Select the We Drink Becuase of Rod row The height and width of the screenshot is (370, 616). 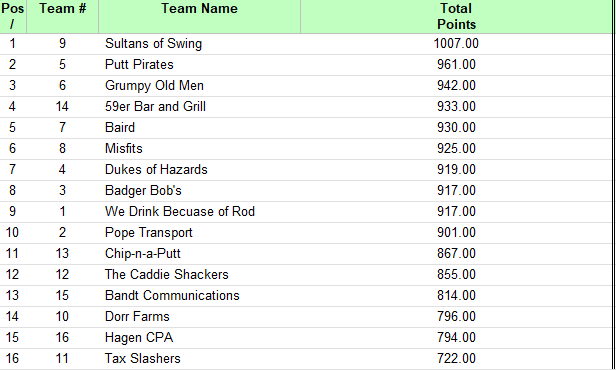(306, 212)
